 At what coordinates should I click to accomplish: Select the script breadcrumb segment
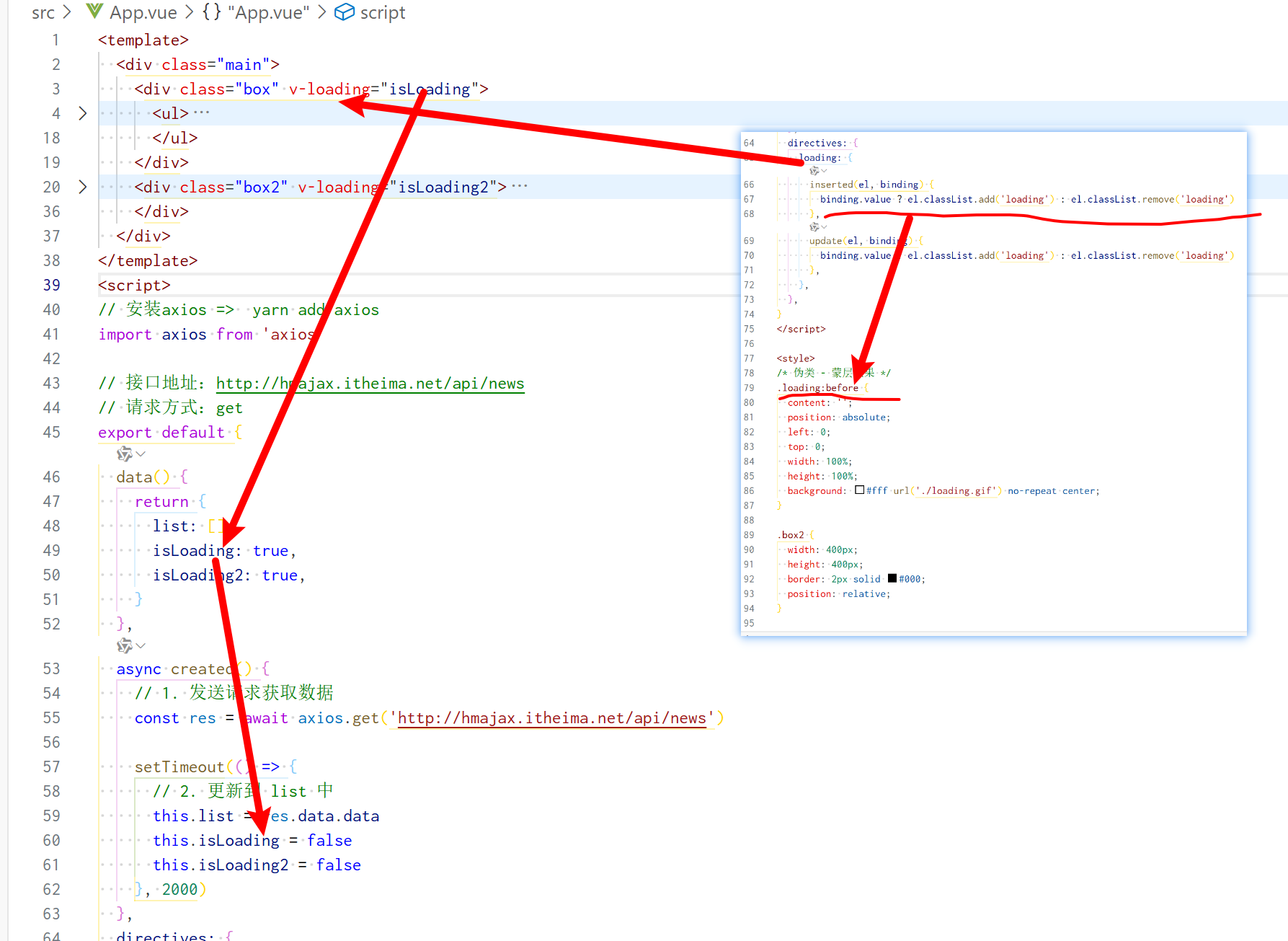(x=383, y=12)
